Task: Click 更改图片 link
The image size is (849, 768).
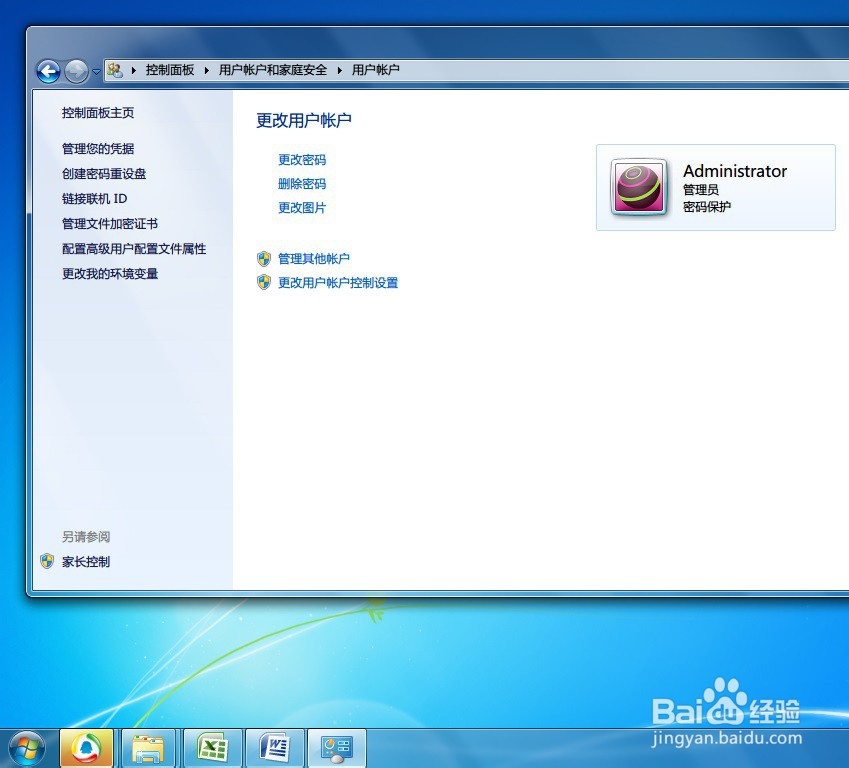Action: tap(302, 207)
